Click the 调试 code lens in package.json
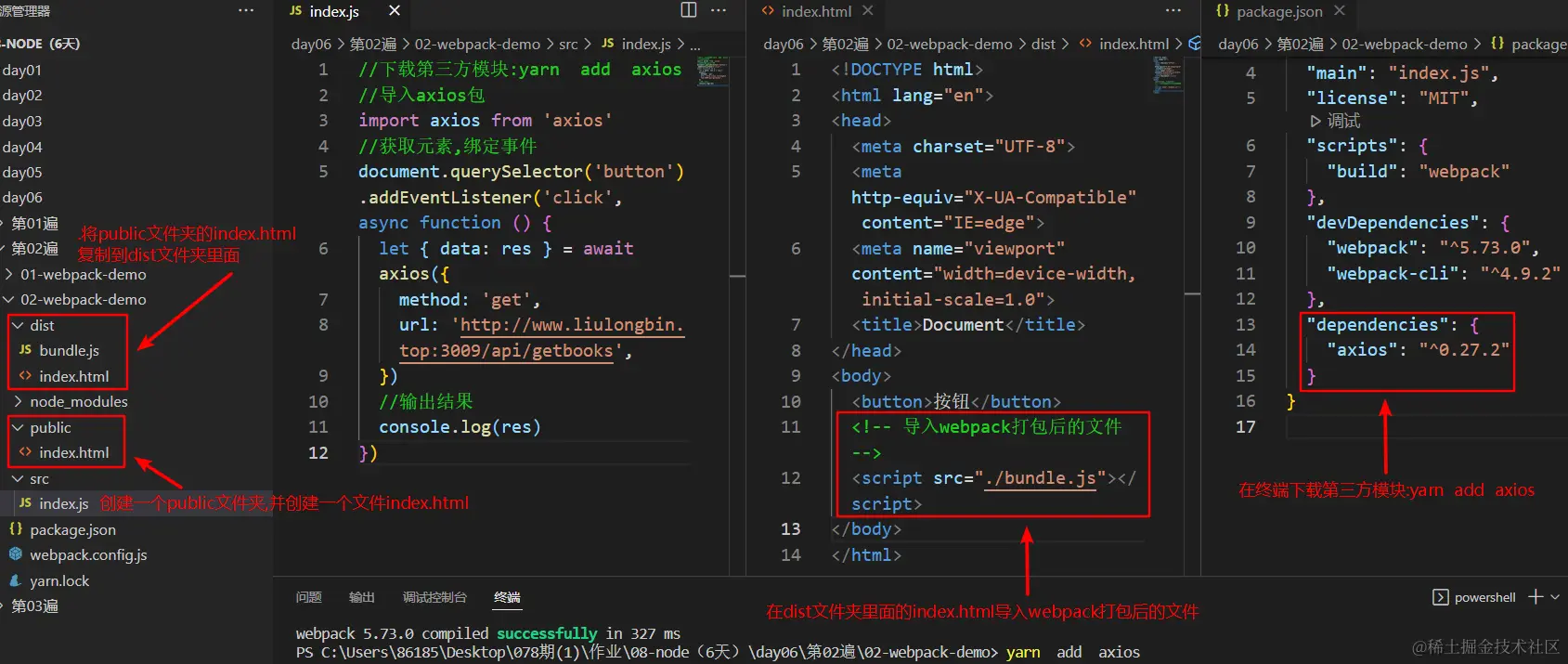The height and width of the screenshot is (664, 1568). (x=1335, y=121)
